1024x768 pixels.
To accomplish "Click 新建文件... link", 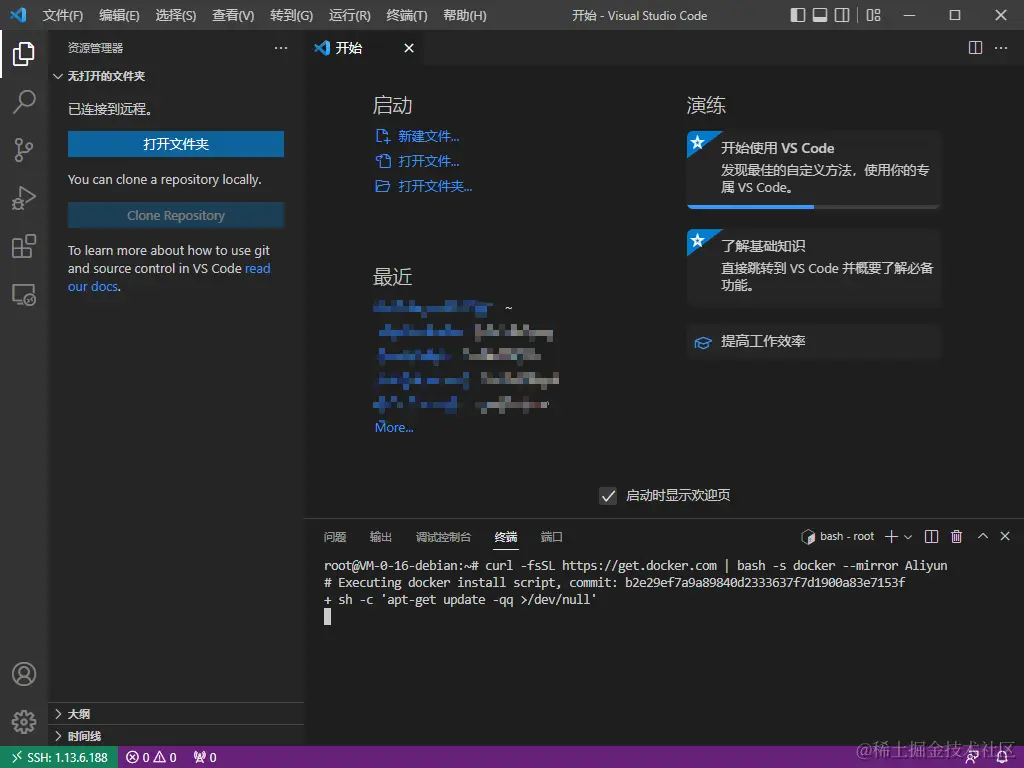I will point(417,136).
